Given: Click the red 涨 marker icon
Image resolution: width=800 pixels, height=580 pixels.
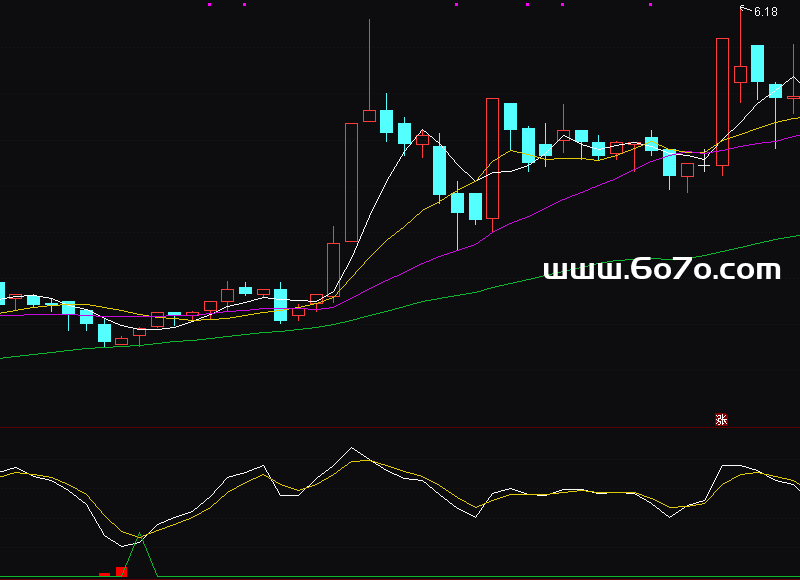Looking at the screenshot, I should [x=721, y=419].
